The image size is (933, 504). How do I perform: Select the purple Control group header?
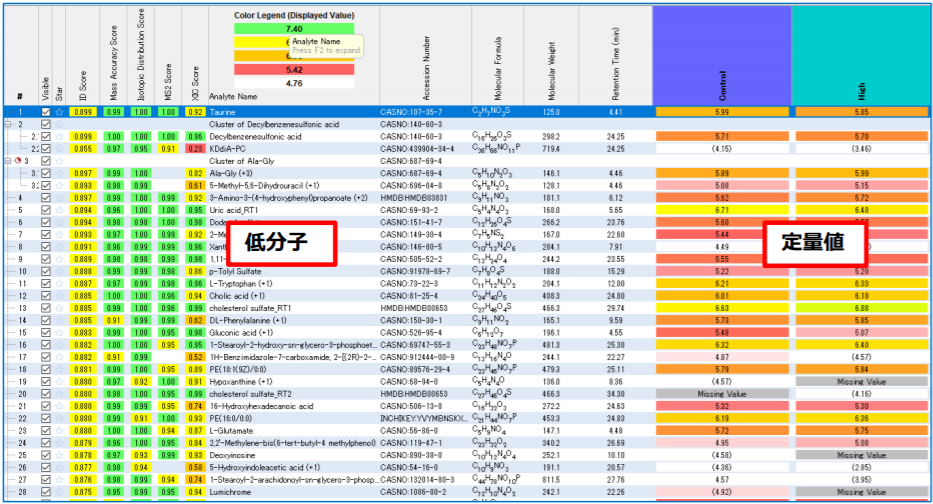pos(722,57)
